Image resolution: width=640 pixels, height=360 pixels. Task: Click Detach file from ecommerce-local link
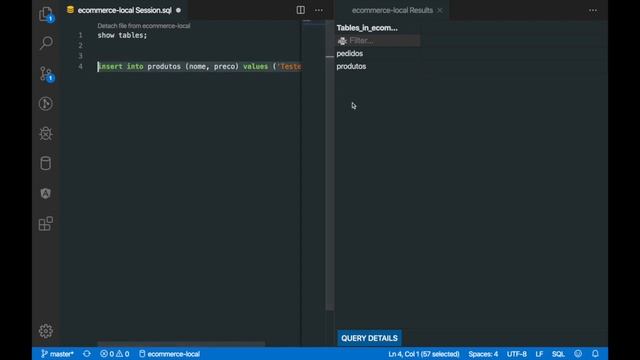pos(144,26)
